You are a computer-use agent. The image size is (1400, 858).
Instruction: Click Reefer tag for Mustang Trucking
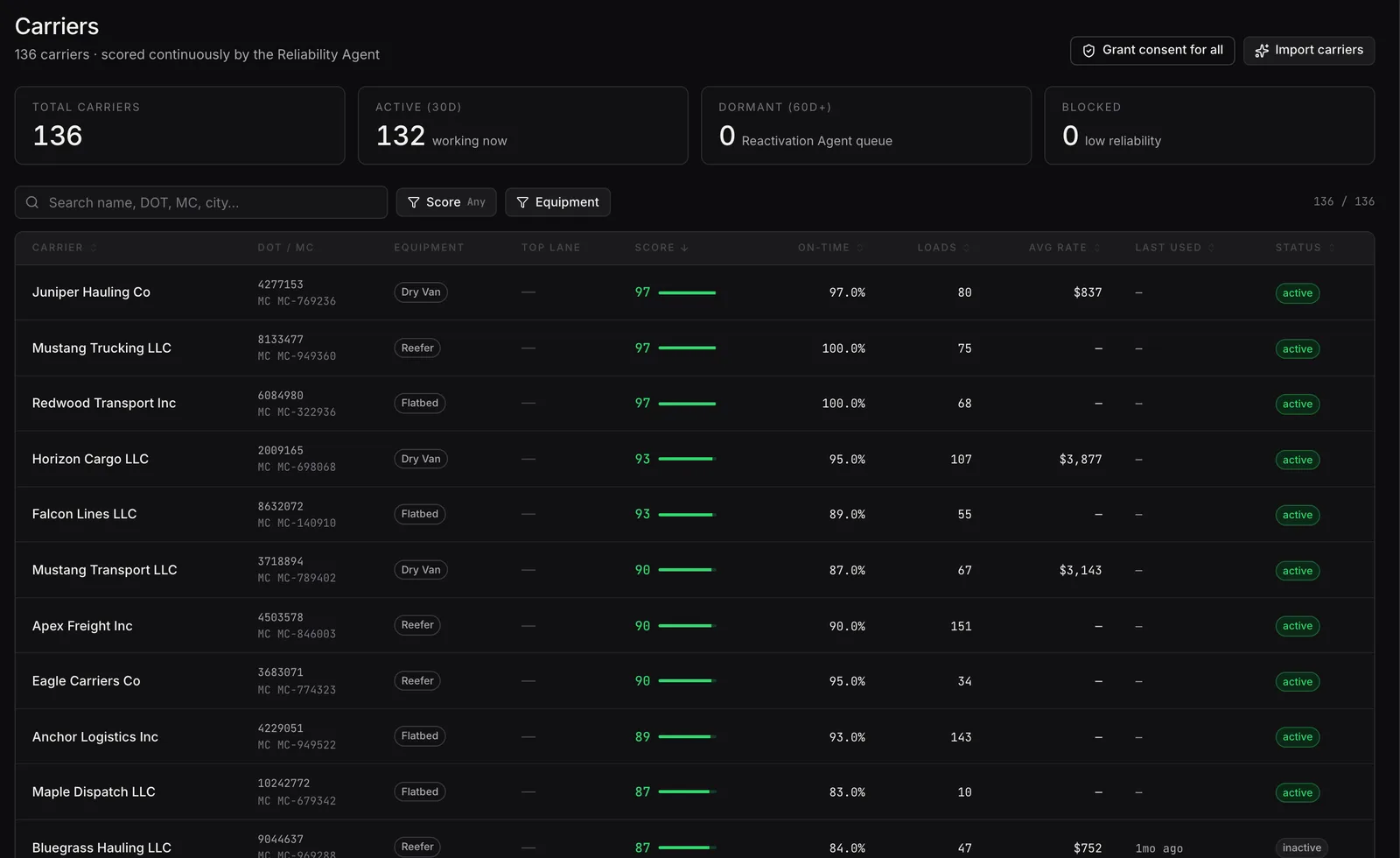(x=417, y=348)
